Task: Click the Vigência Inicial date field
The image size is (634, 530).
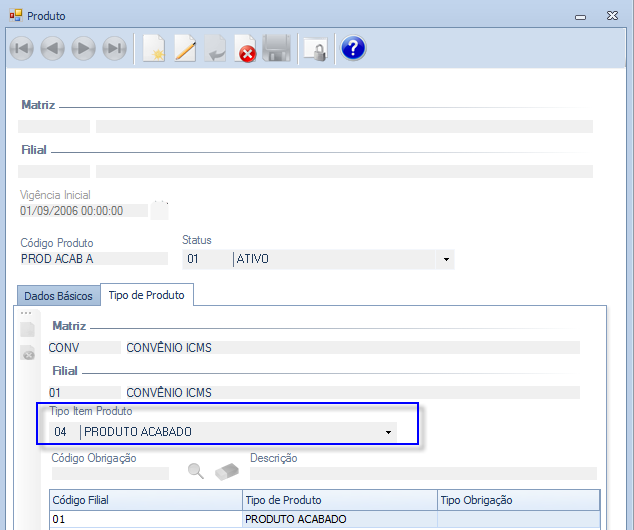Action: [84, 211]
